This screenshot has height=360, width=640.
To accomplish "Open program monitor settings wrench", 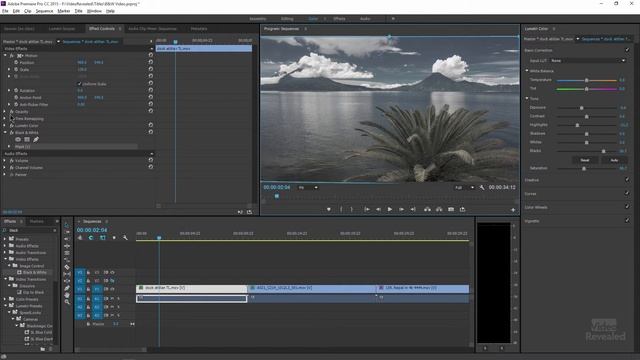I will (x=482, y=187).
